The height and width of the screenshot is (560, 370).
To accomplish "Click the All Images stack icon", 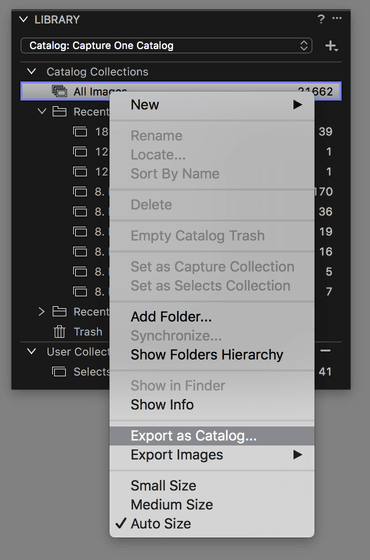I will pyautogui.click(x=59, y=91).
